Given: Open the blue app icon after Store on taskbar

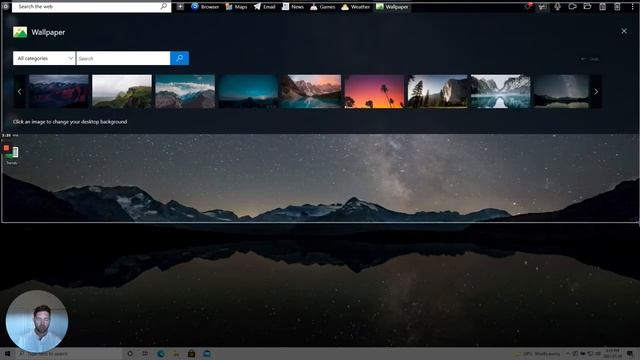Looking at the screenshot, I should [207, 353].
